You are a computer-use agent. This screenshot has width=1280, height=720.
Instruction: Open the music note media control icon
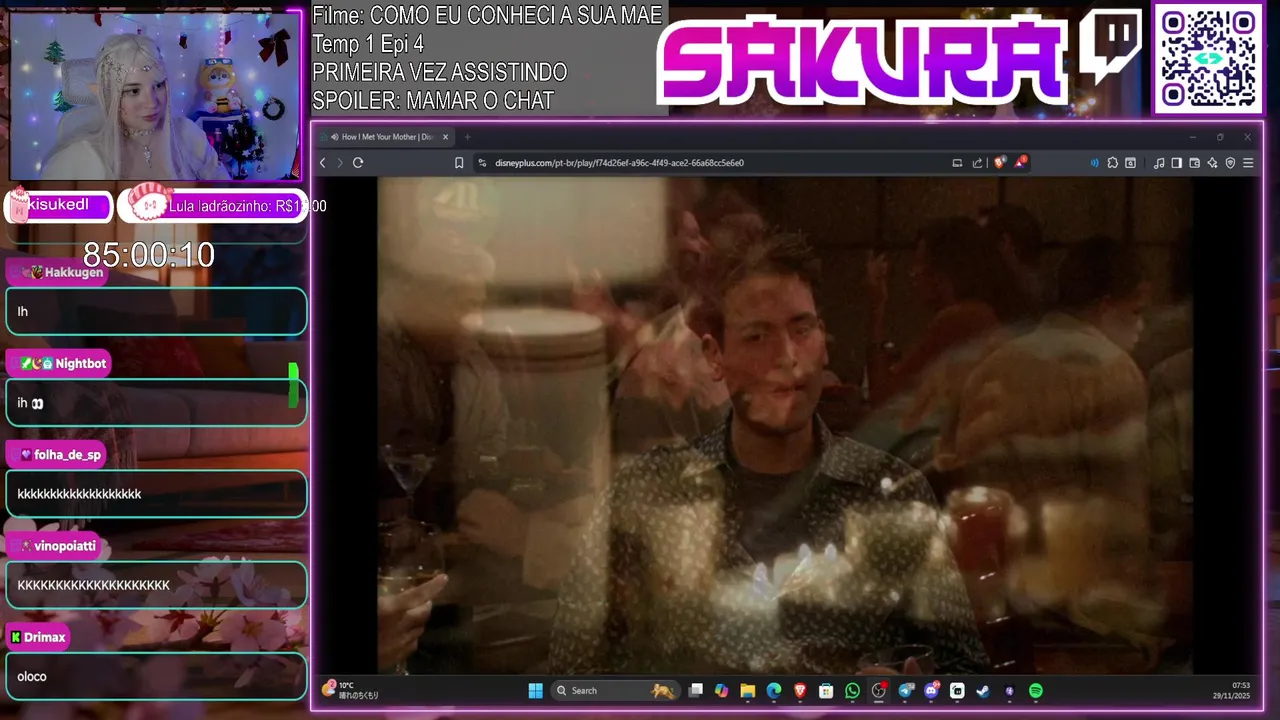coord(1159,163)
